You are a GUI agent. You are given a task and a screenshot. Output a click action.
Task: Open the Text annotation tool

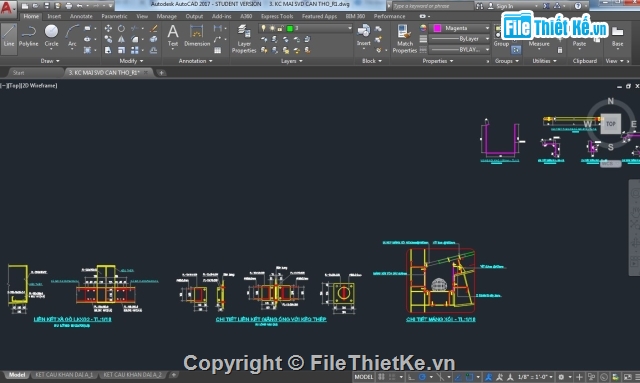point(173,36)
